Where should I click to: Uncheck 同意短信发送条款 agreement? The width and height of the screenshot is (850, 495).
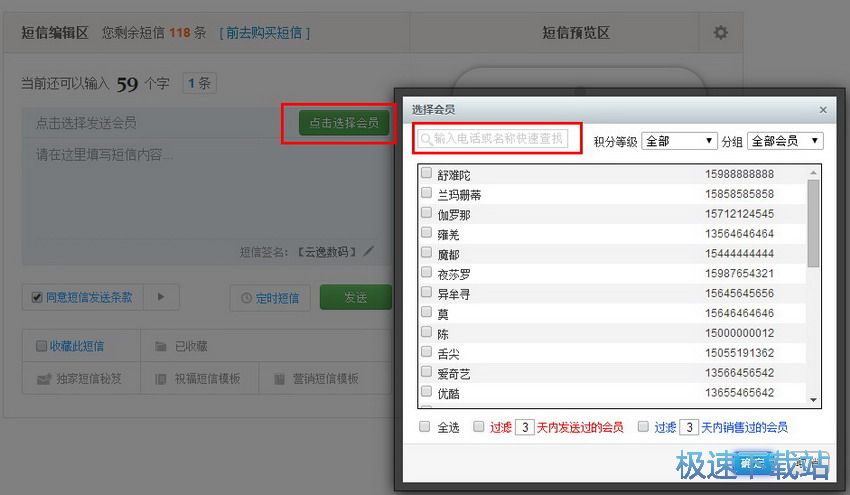37,297
